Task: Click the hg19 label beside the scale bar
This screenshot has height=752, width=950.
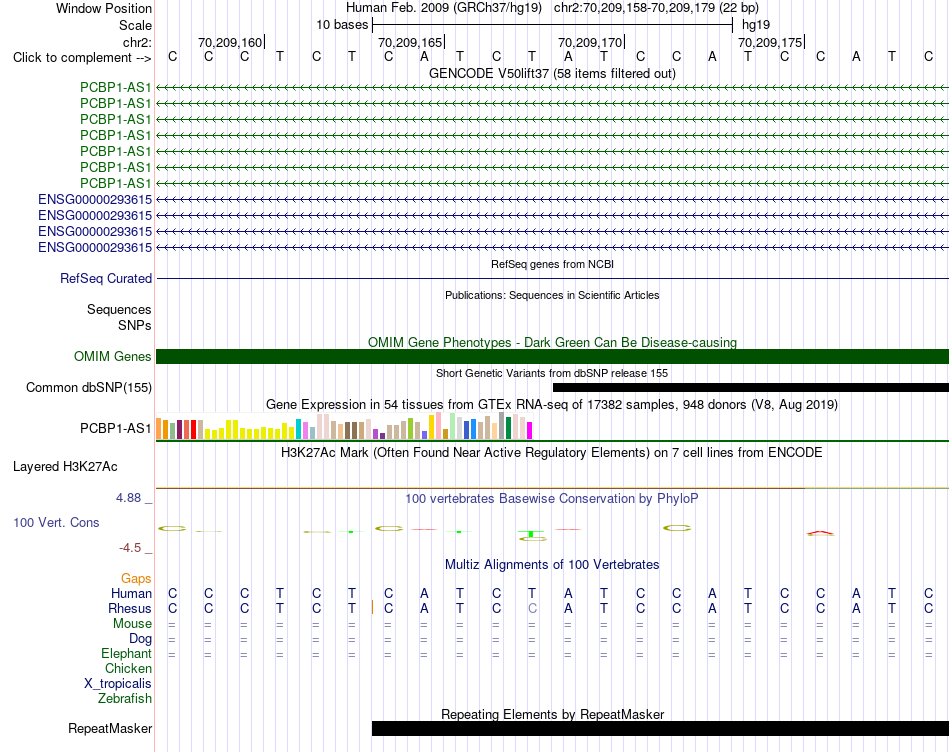Action: click(x=756, y=25)
